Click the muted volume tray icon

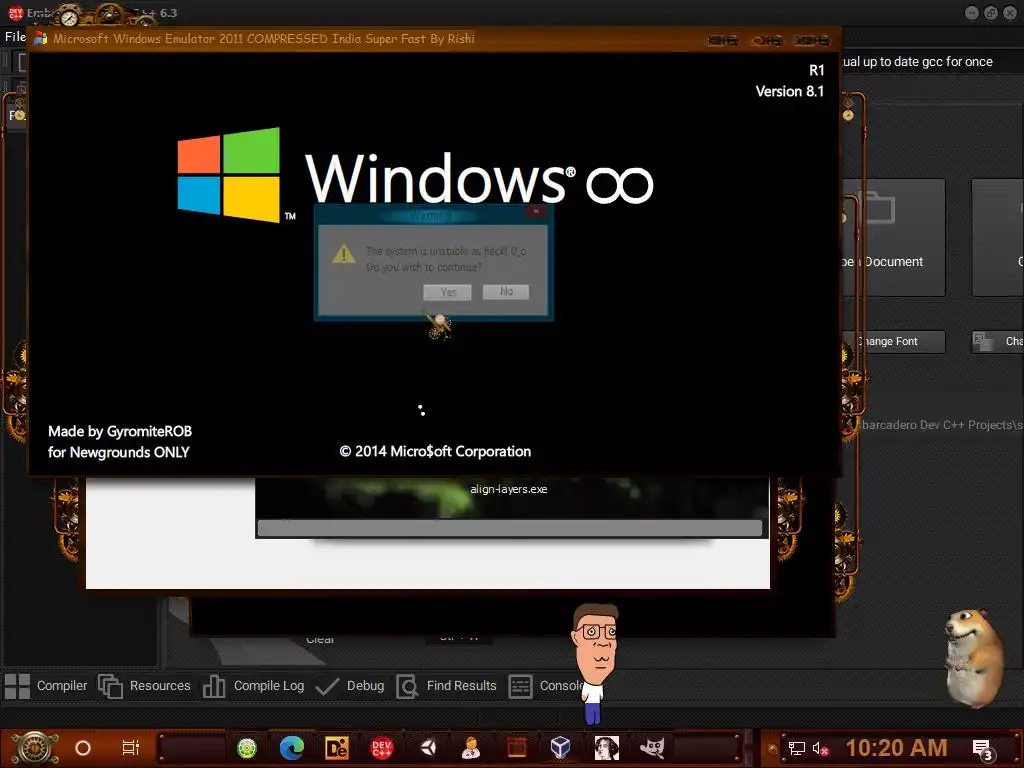pos(820,748)
